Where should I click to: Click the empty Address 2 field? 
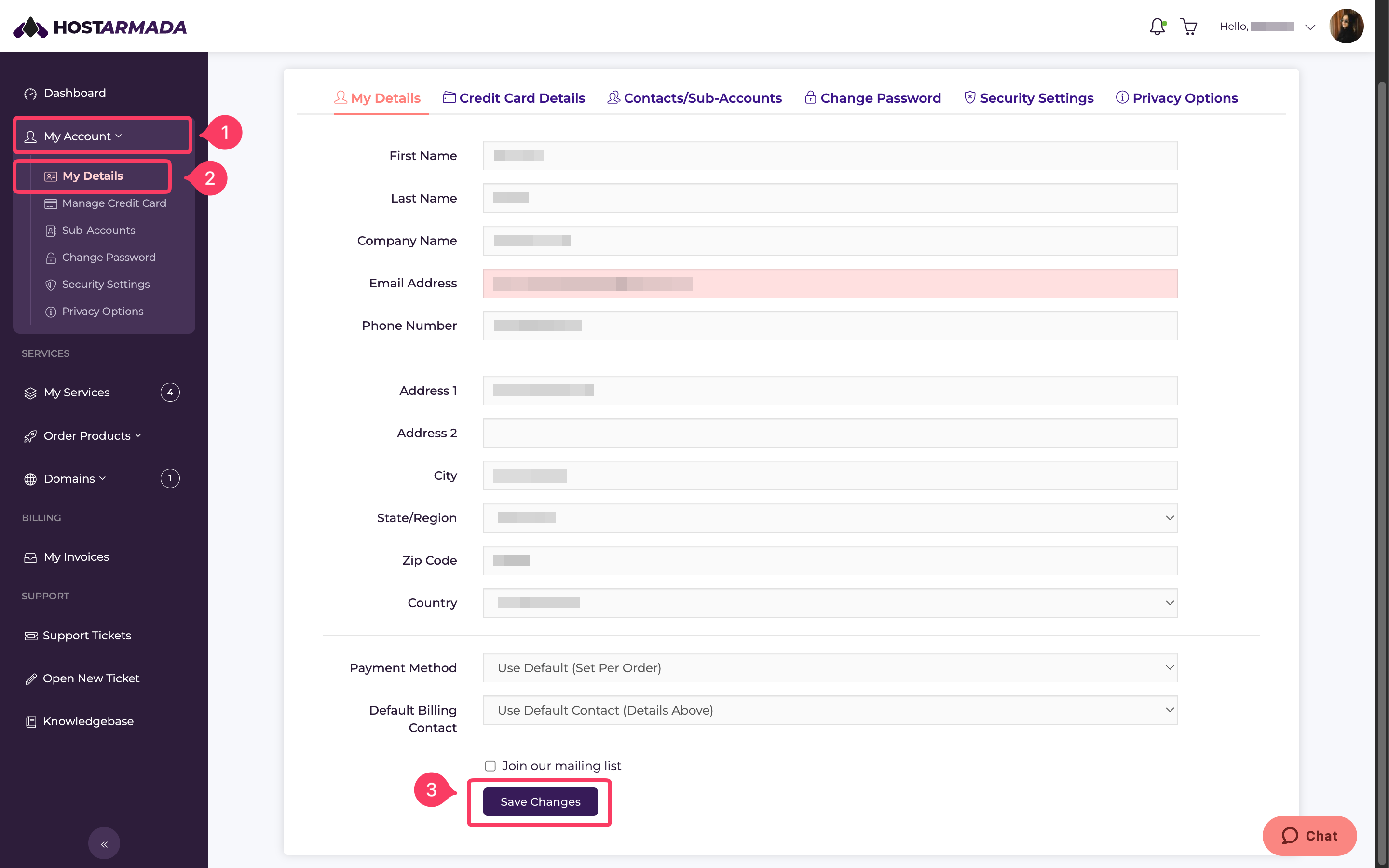coord(830,433)
